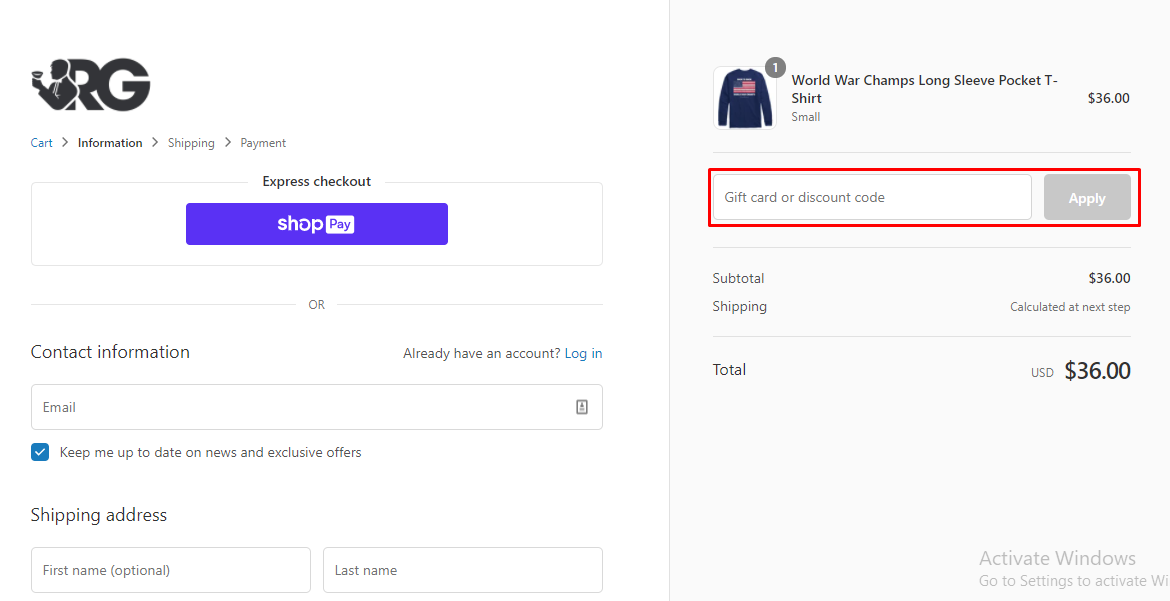Click the RG store logo
This screenshot has height=601, width=1170.
click(90, 84)
